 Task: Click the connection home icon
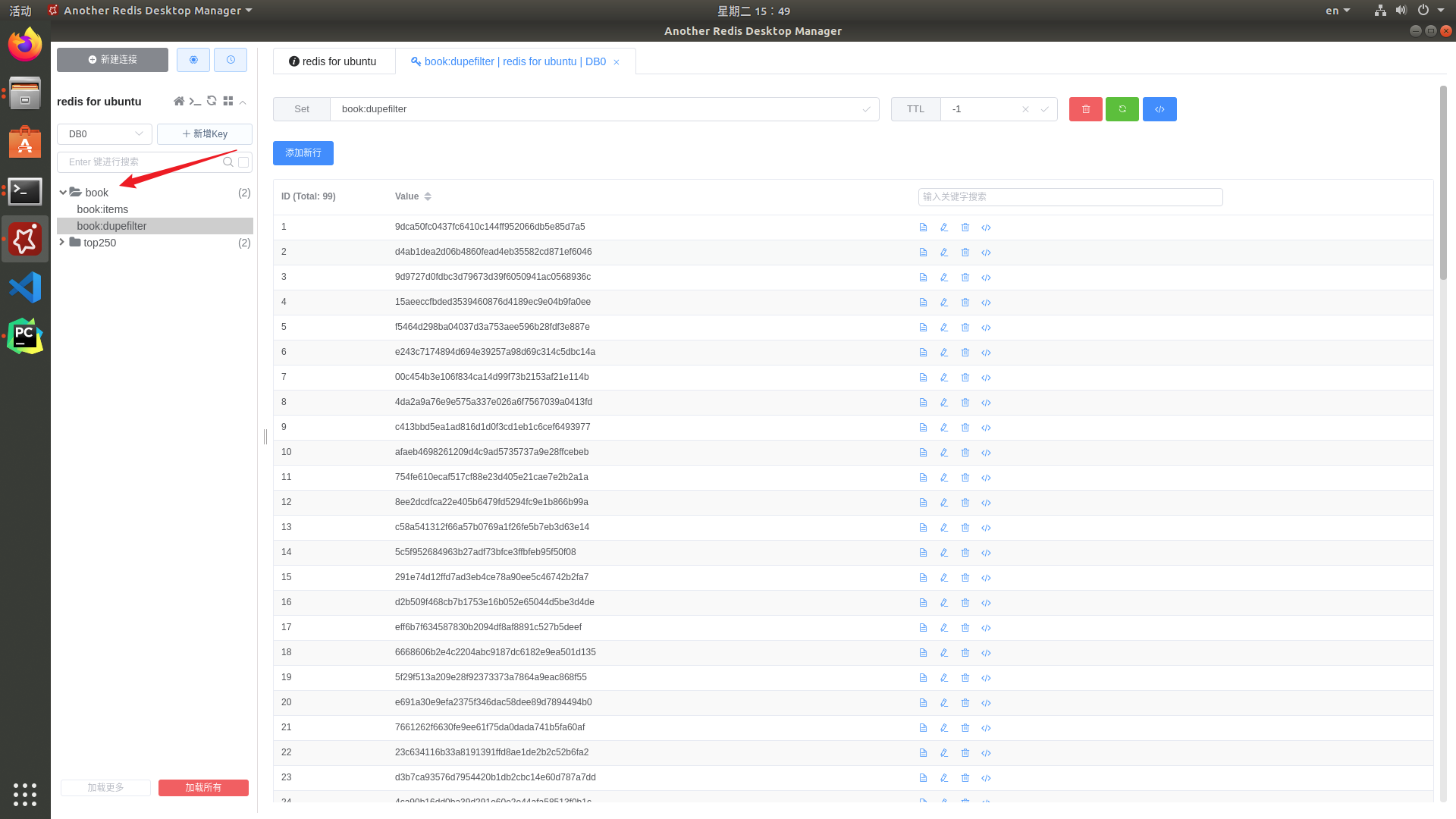pyautogui.click(x=179, y=101)
